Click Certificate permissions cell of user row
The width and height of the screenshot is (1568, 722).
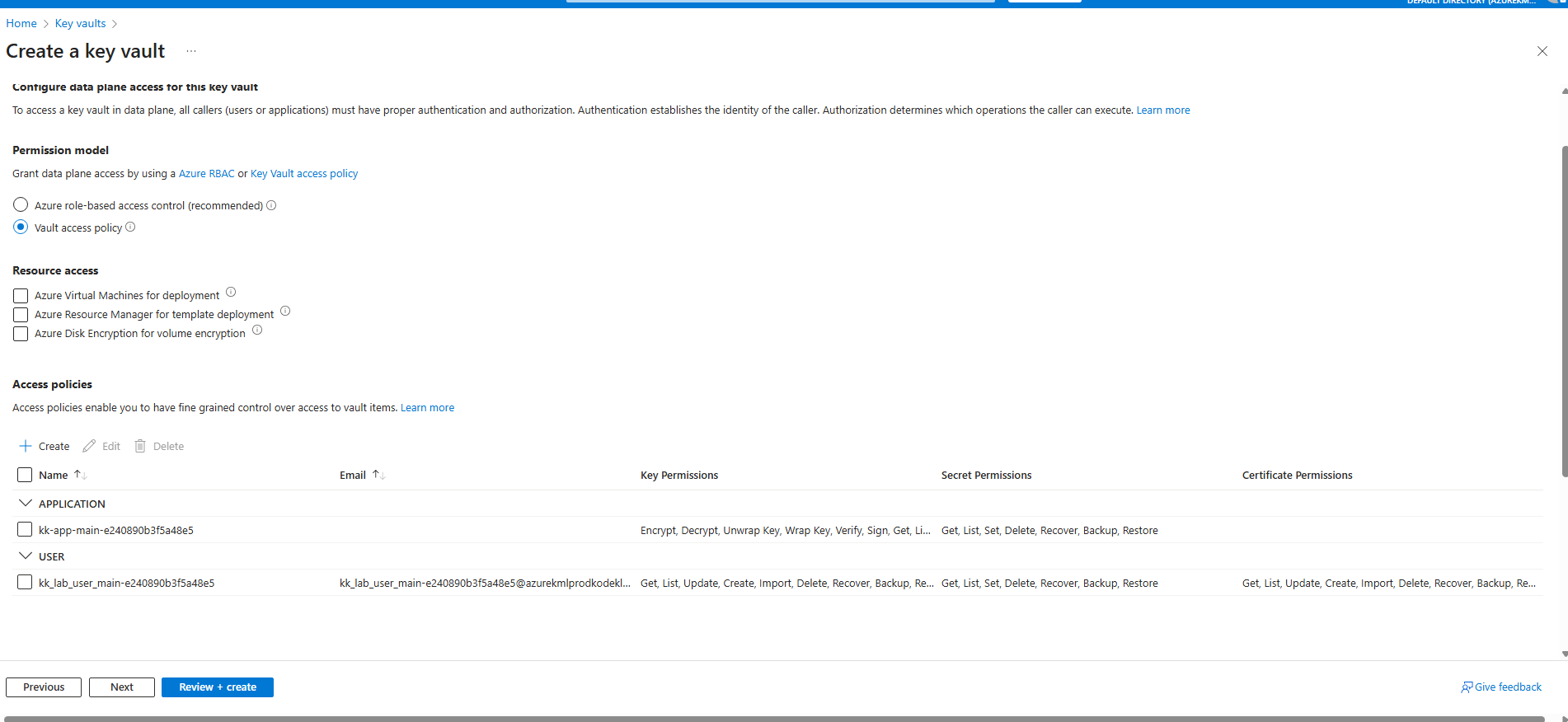[x=1389, y=583]
